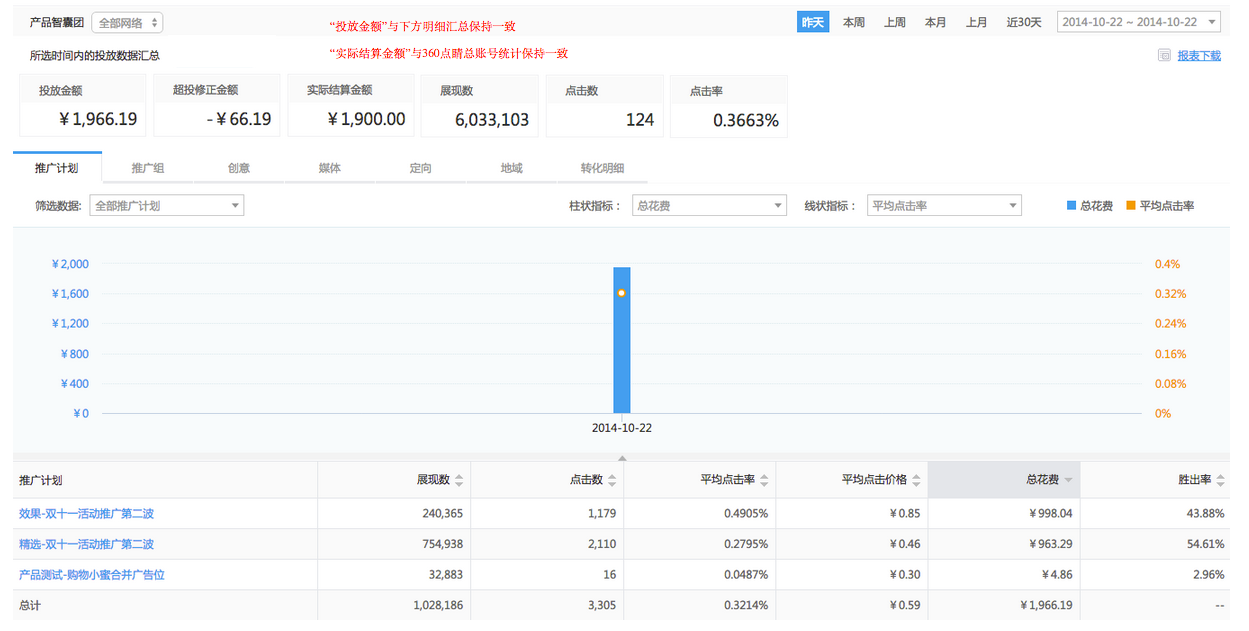The height and width of the screenshot is (631, 1249).
Task: Switch to the 定向 tab
Action: 420,168
